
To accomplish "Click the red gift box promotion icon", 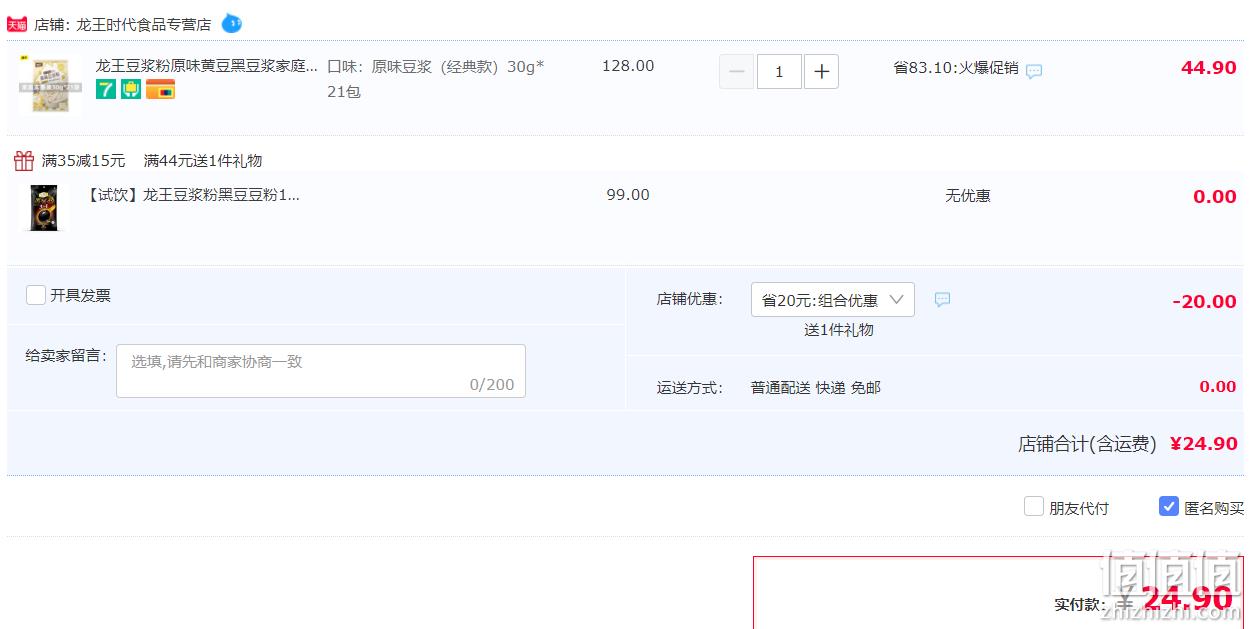I will tap(24, 160).
